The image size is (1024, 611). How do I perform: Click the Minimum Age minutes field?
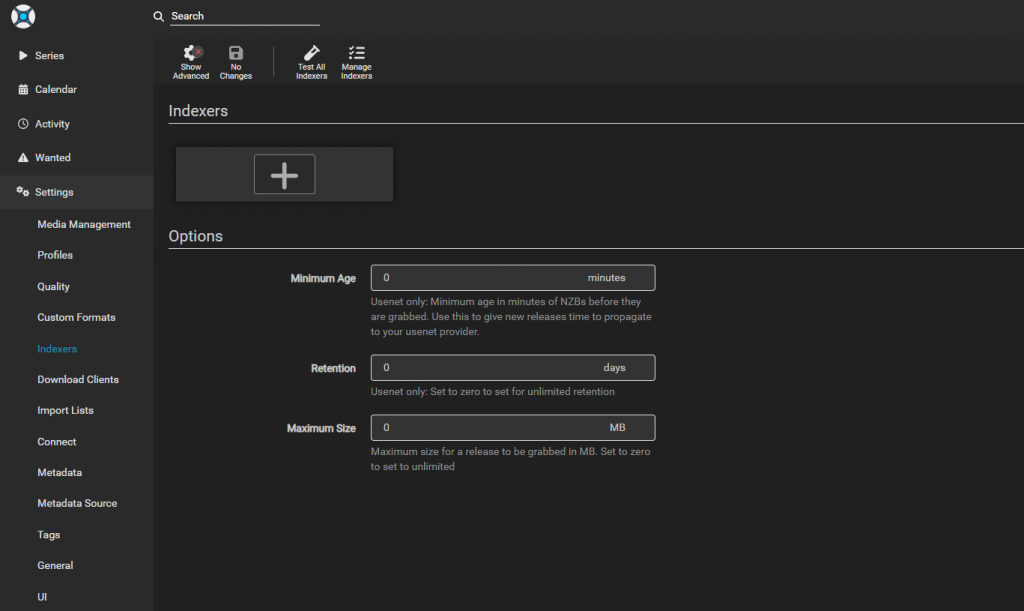513,277
